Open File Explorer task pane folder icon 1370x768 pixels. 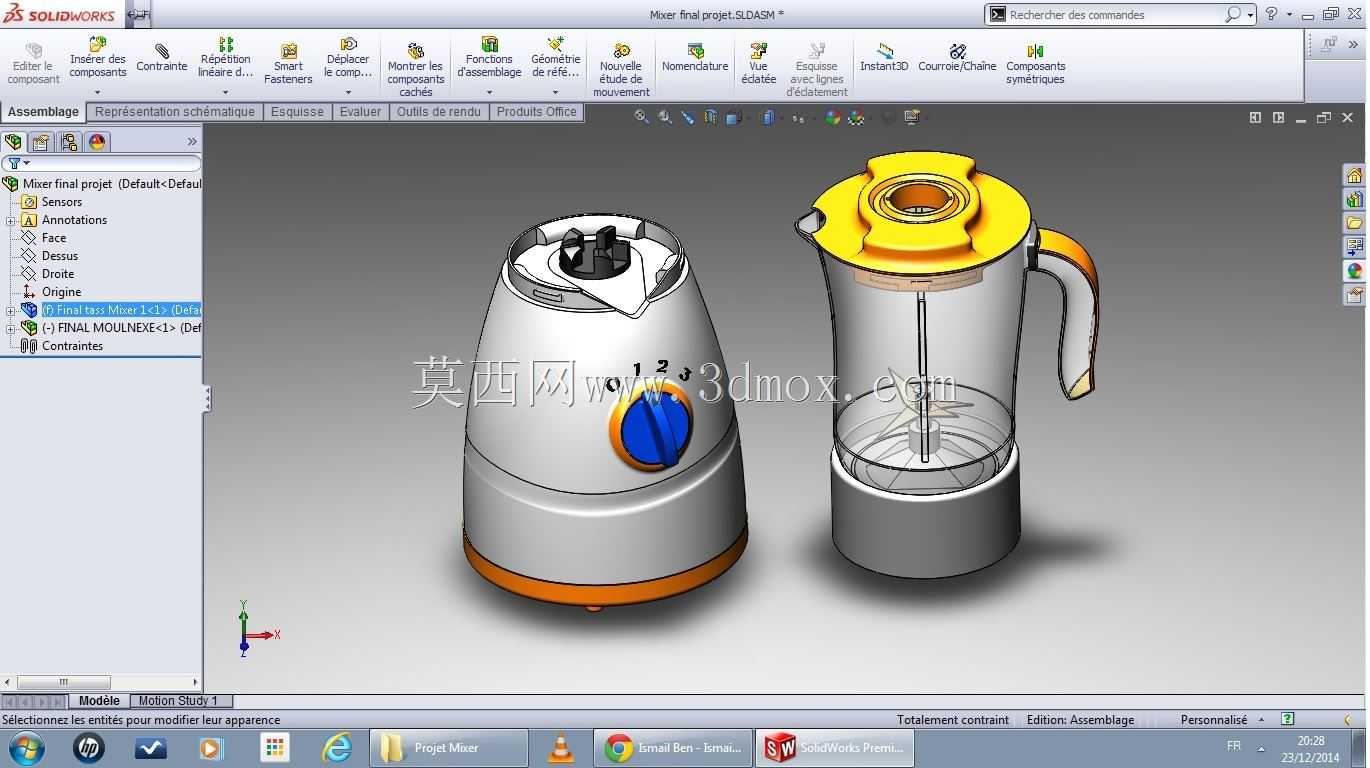tap(1354, 223)
